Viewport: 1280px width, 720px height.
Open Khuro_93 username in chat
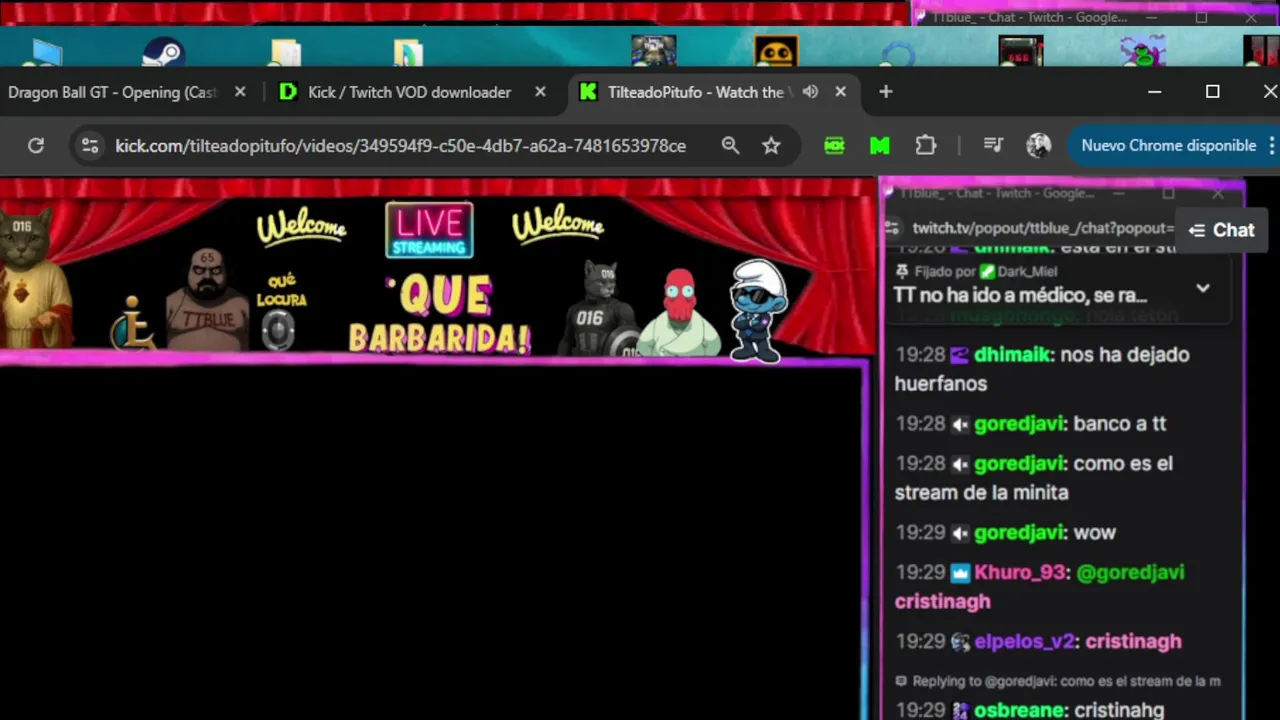pos(1021,573)
